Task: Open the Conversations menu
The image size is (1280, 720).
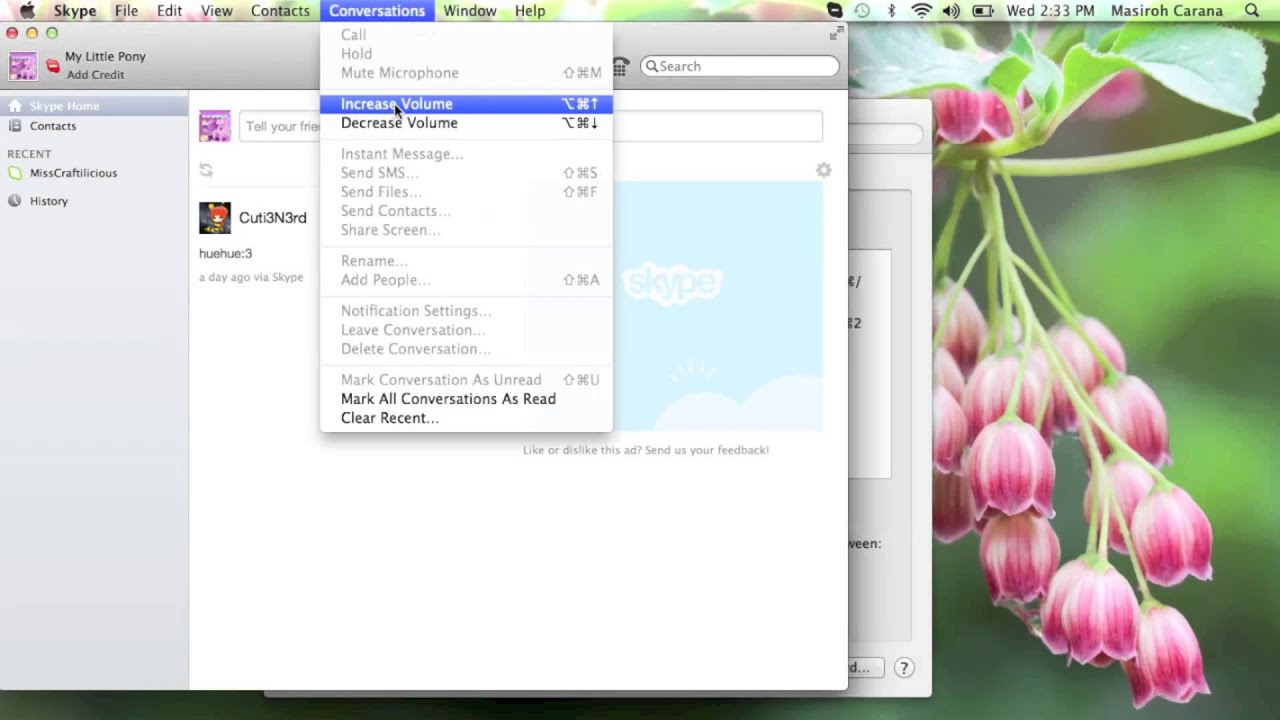Action: coord(377,11)
